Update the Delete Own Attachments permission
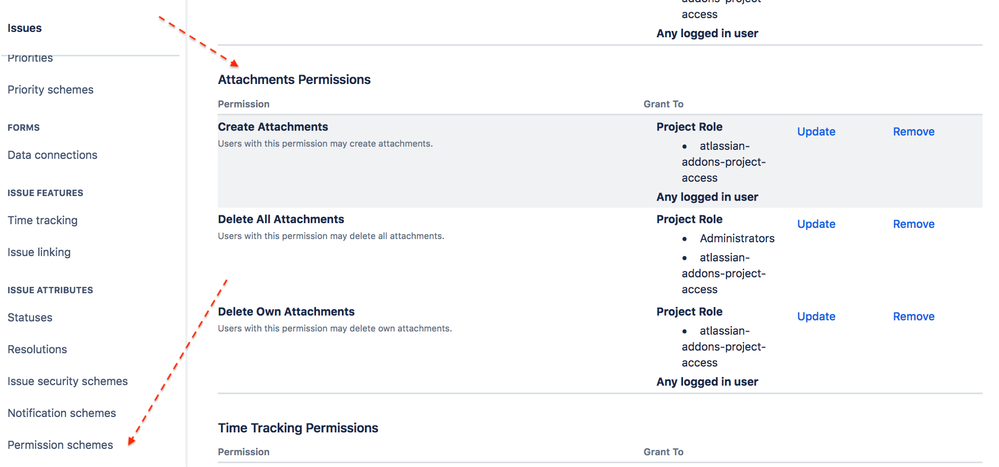 coord(816,316)
